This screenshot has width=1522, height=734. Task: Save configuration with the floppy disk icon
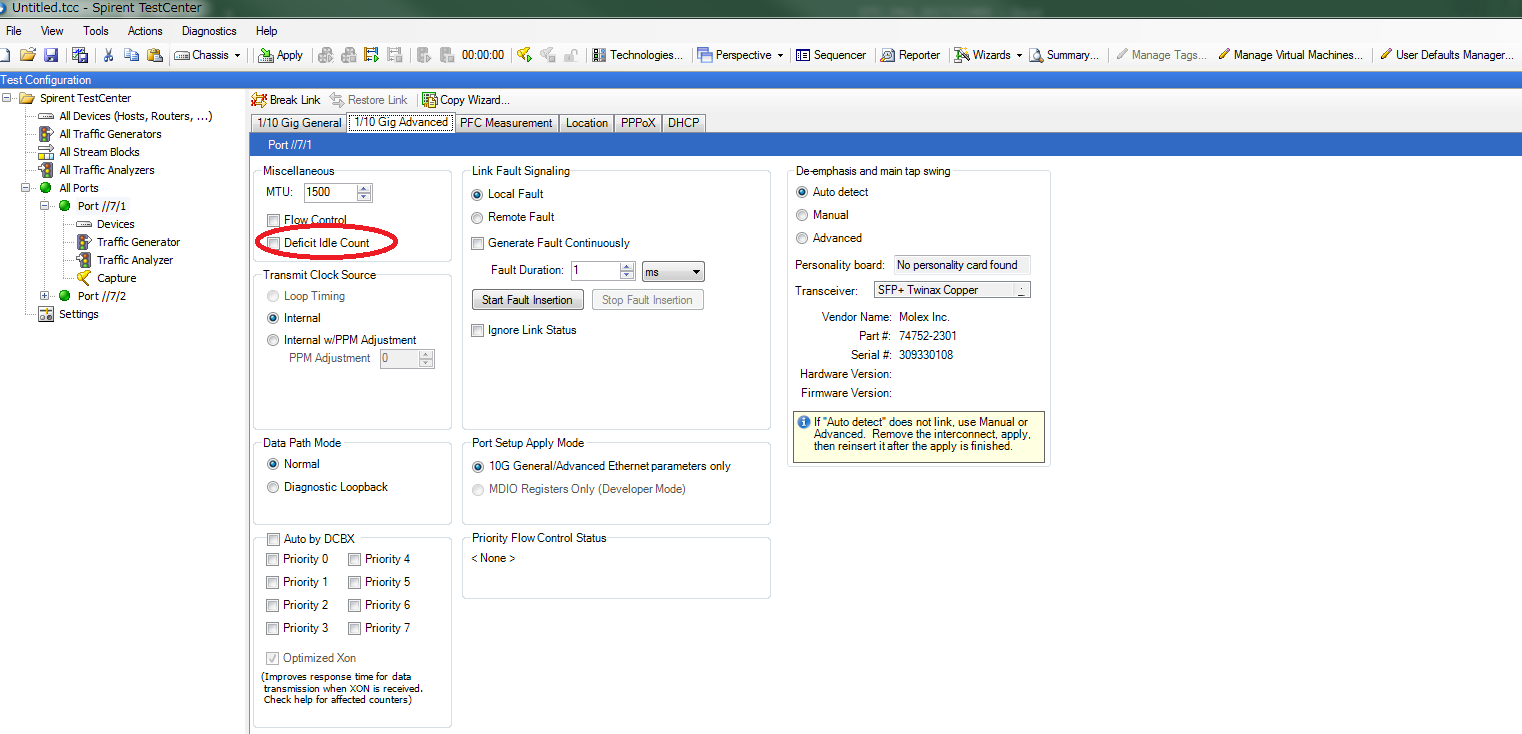pos(50,55)
